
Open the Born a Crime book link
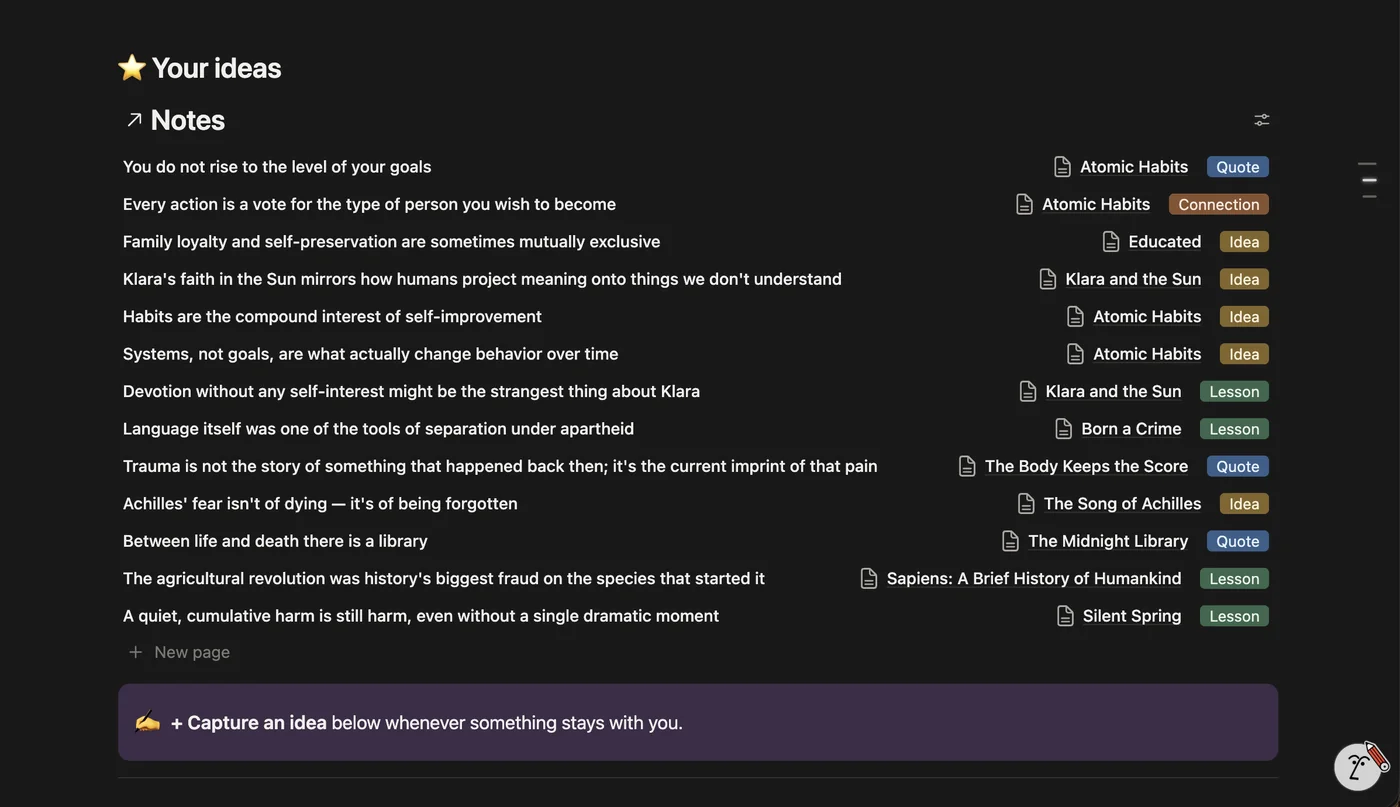pos(1131,429)
